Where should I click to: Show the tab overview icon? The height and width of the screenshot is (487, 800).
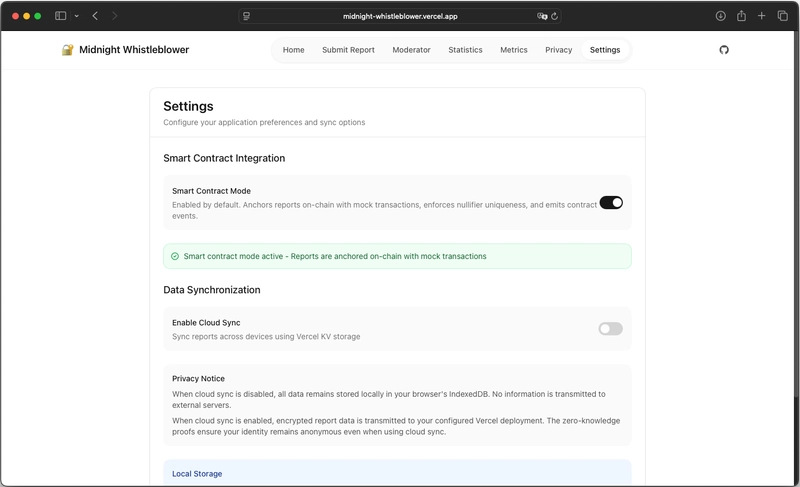(x=782, y=16)
